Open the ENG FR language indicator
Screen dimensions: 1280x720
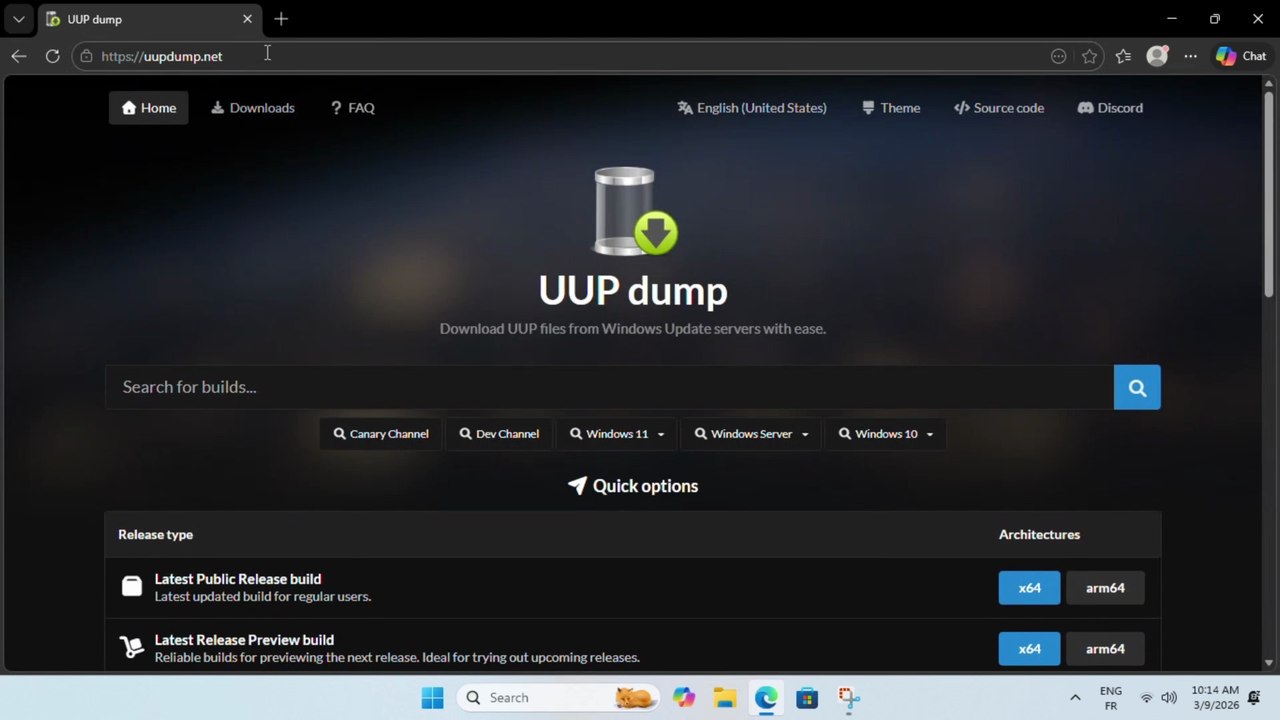(1110, 698)
